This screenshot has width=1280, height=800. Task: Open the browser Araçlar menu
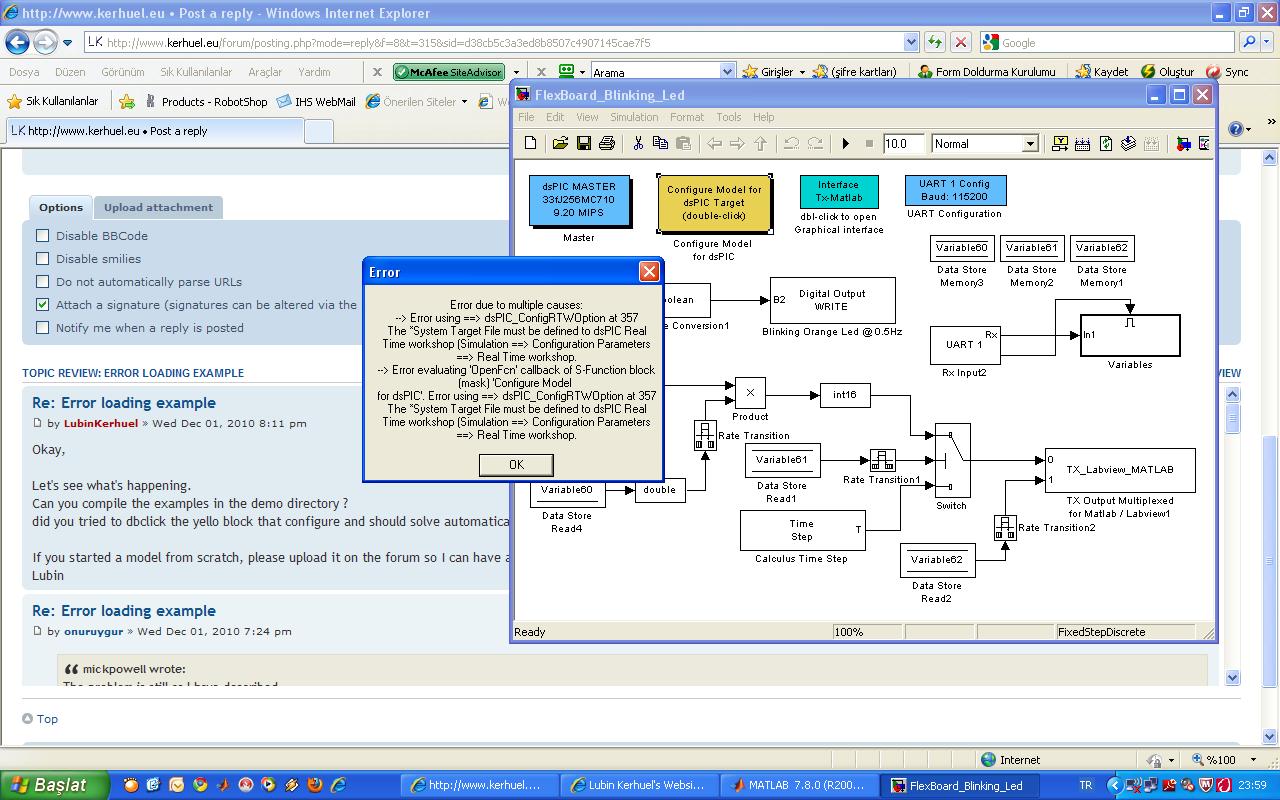coord(265,72)
